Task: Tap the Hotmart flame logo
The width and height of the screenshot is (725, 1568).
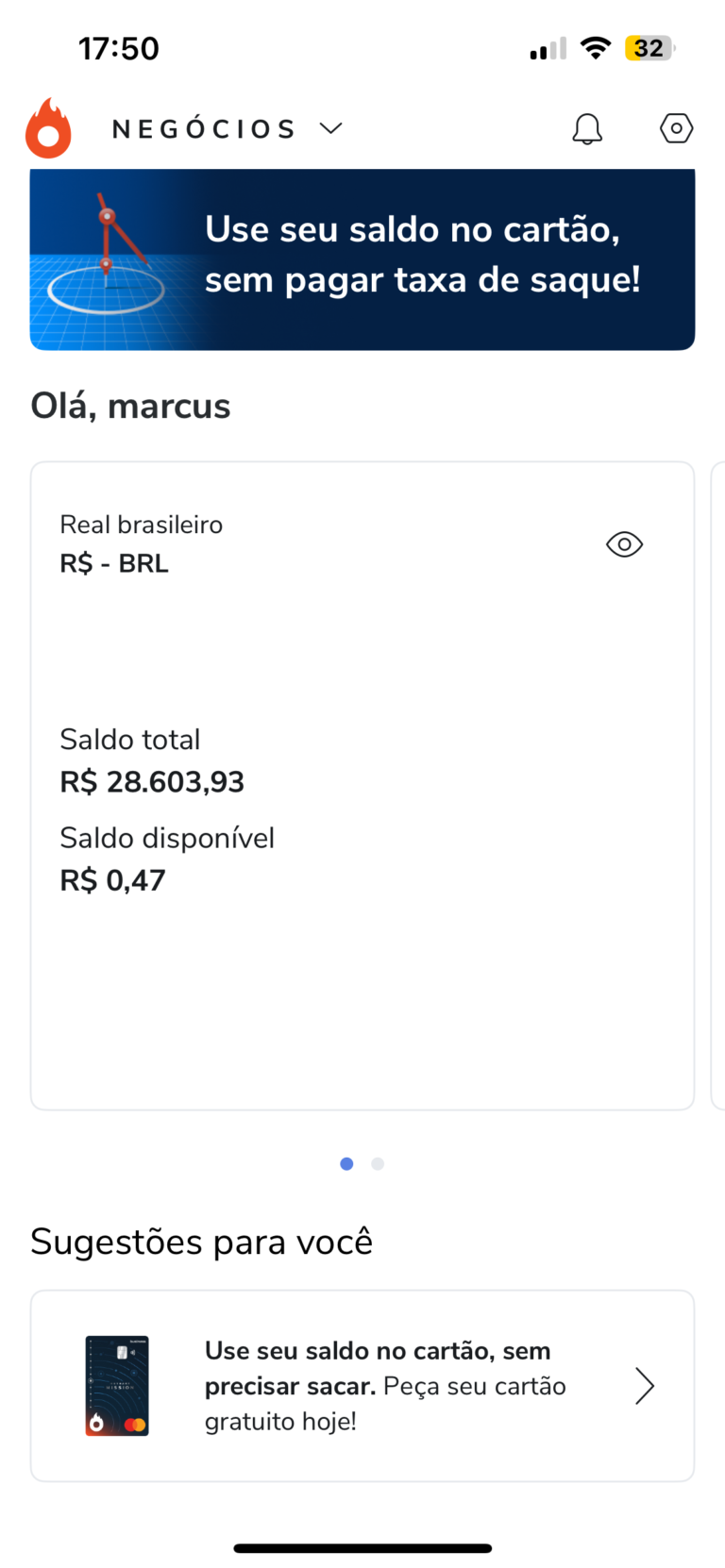Action: point(48,128)
